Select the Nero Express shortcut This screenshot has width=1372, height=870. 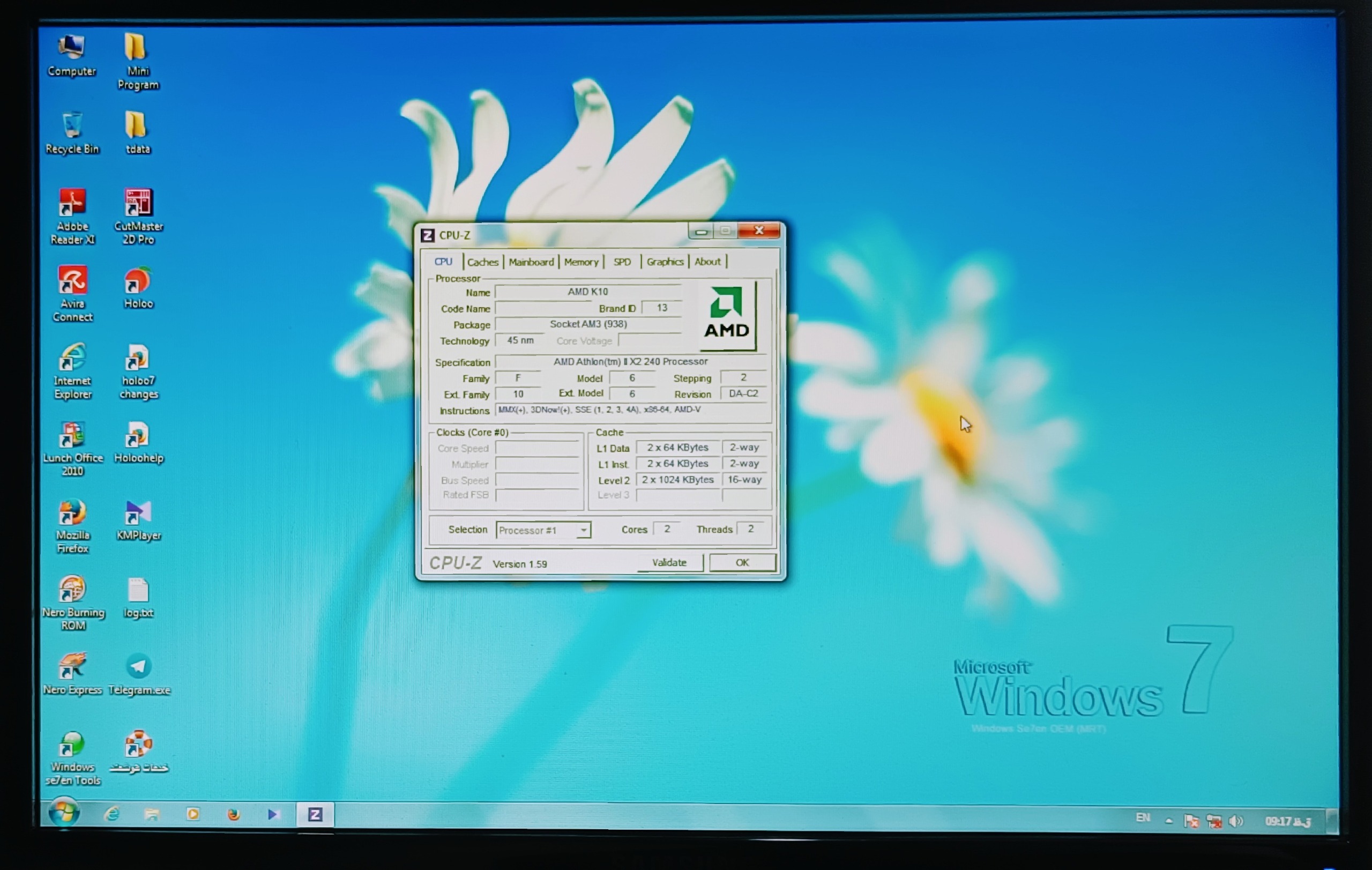(x=72, y=674)
